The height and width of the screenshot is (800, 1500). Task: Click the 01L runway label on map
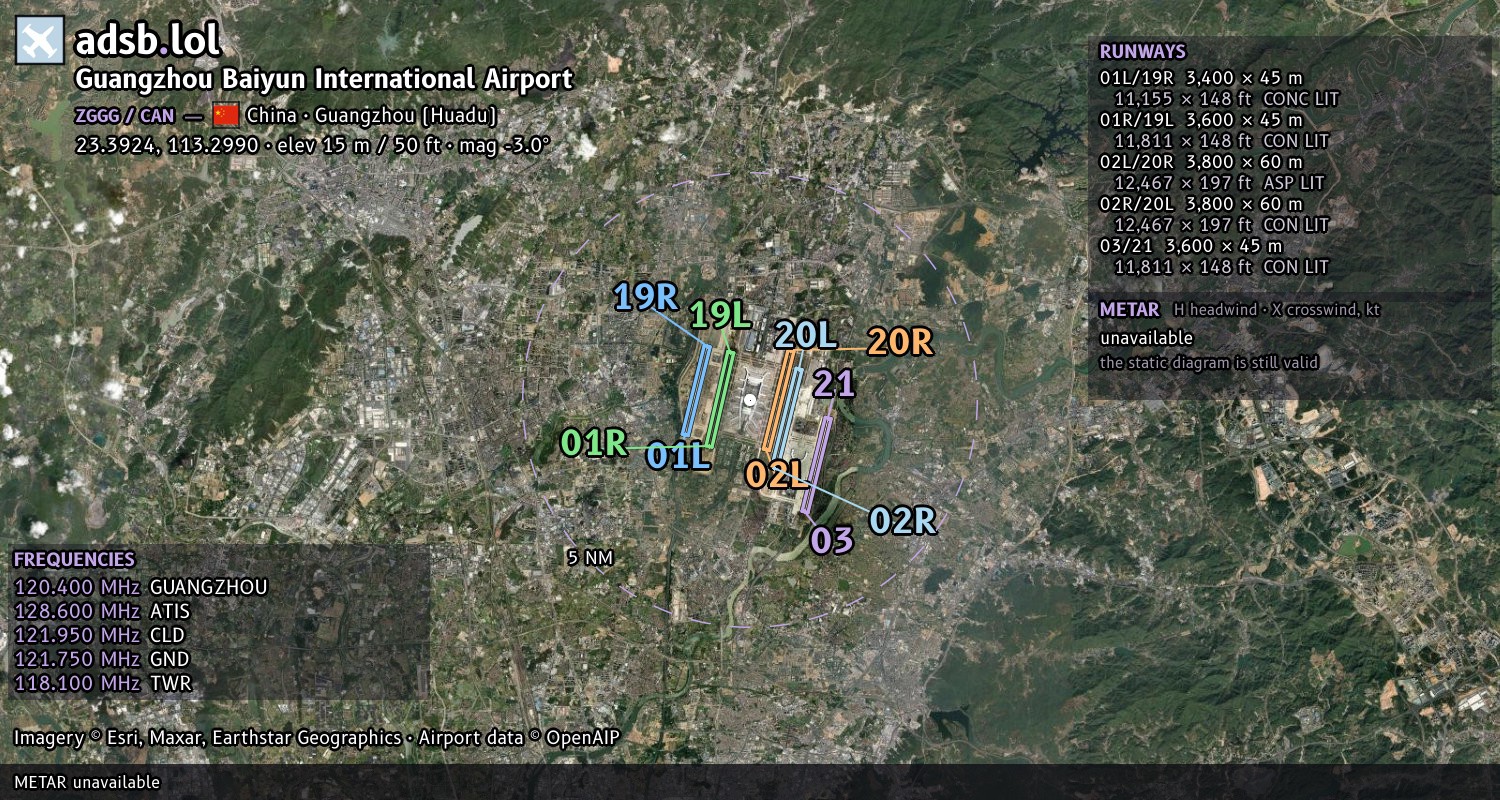point(678,456)
